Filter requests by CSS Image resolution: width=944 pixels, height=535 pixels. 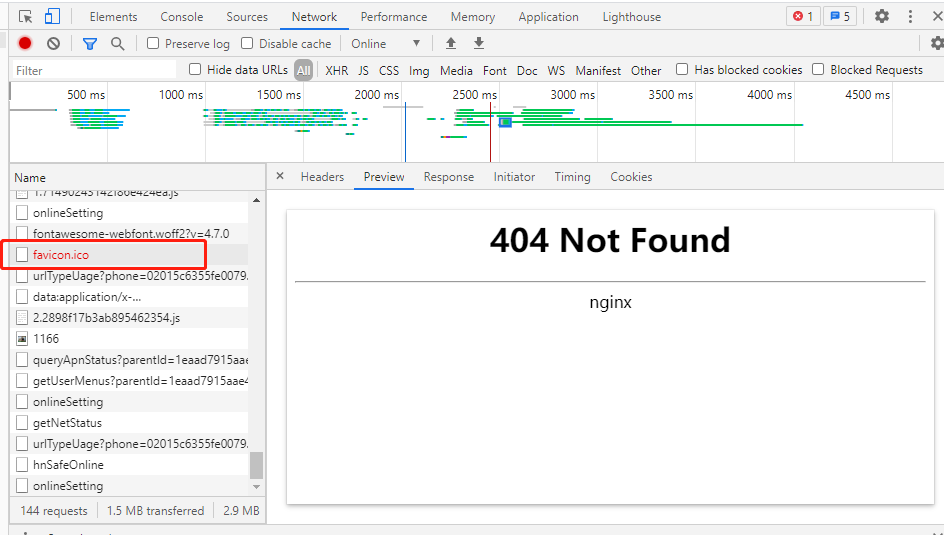(388, 70)
